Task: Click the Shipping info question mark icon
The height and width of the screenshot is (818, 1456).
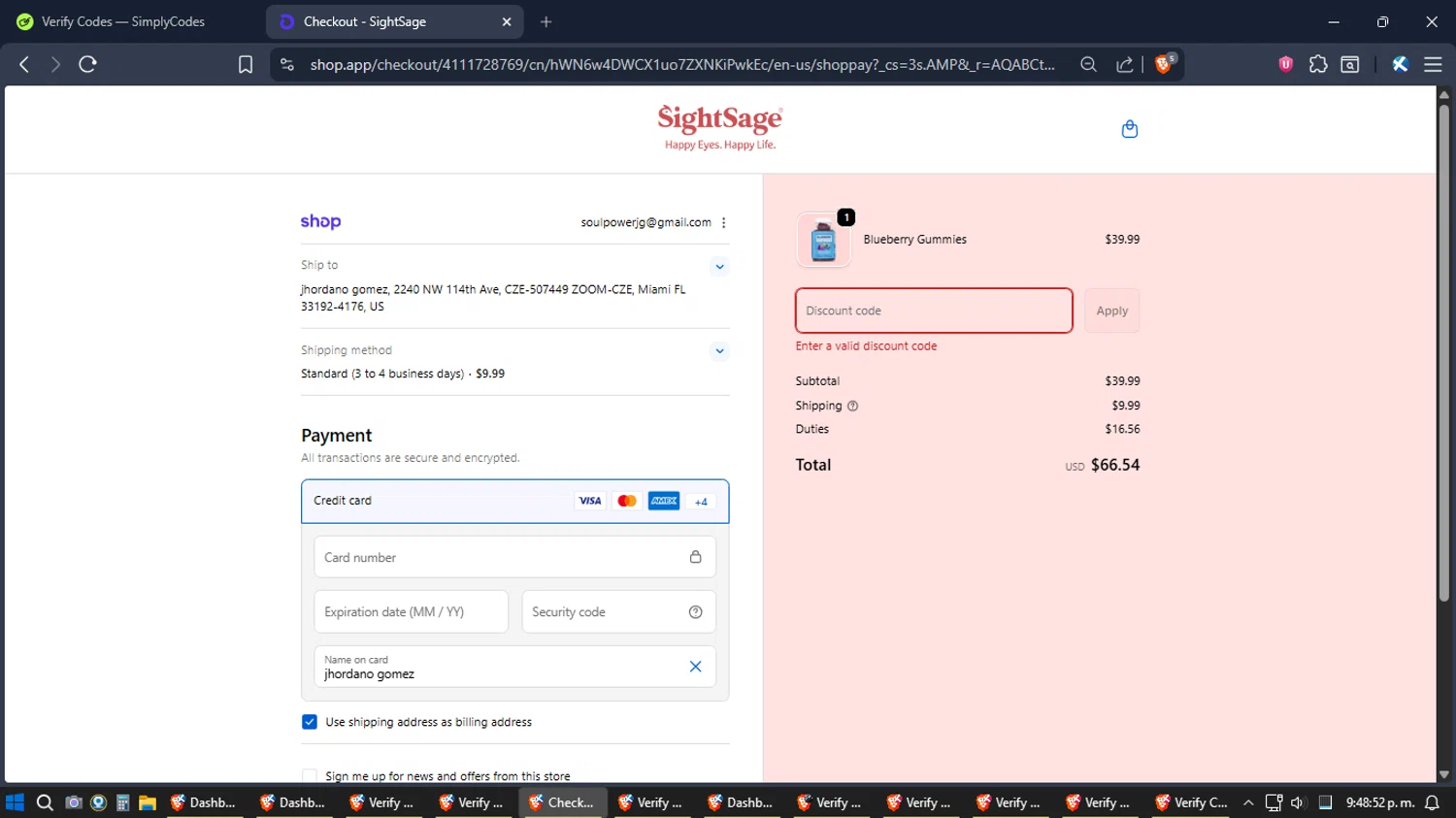Action: tap(852, 406)
